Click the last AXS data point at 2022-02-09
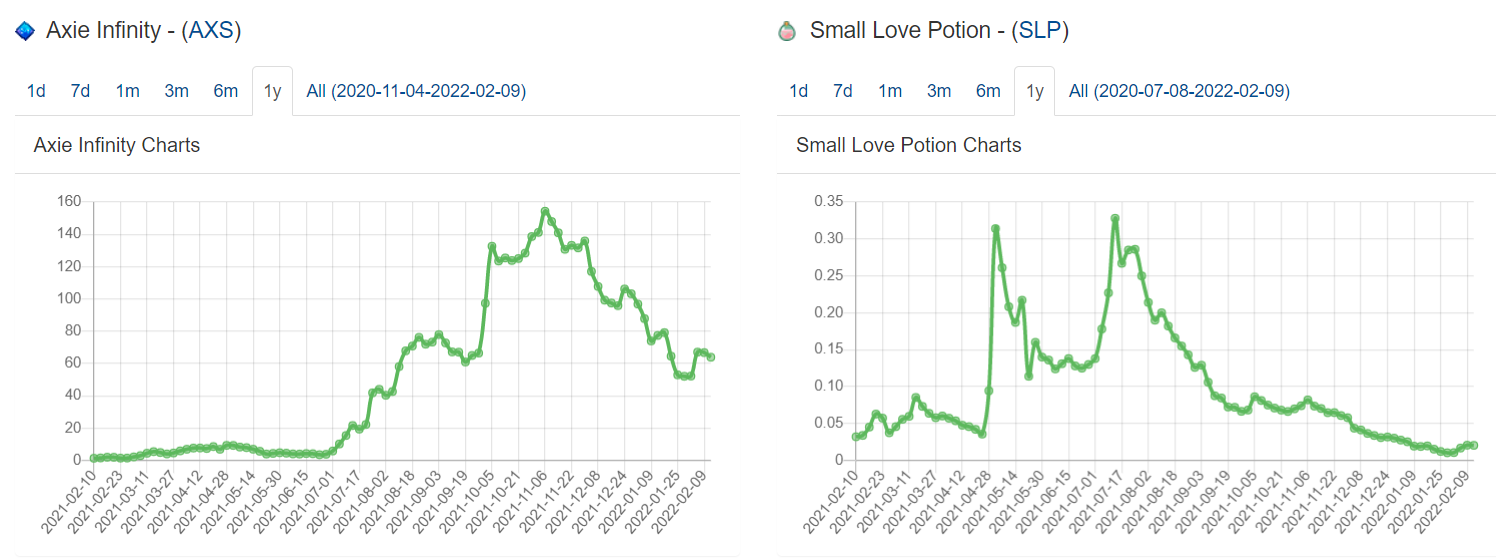Viewport: 1496px width, 560px height. coord(710,357)
